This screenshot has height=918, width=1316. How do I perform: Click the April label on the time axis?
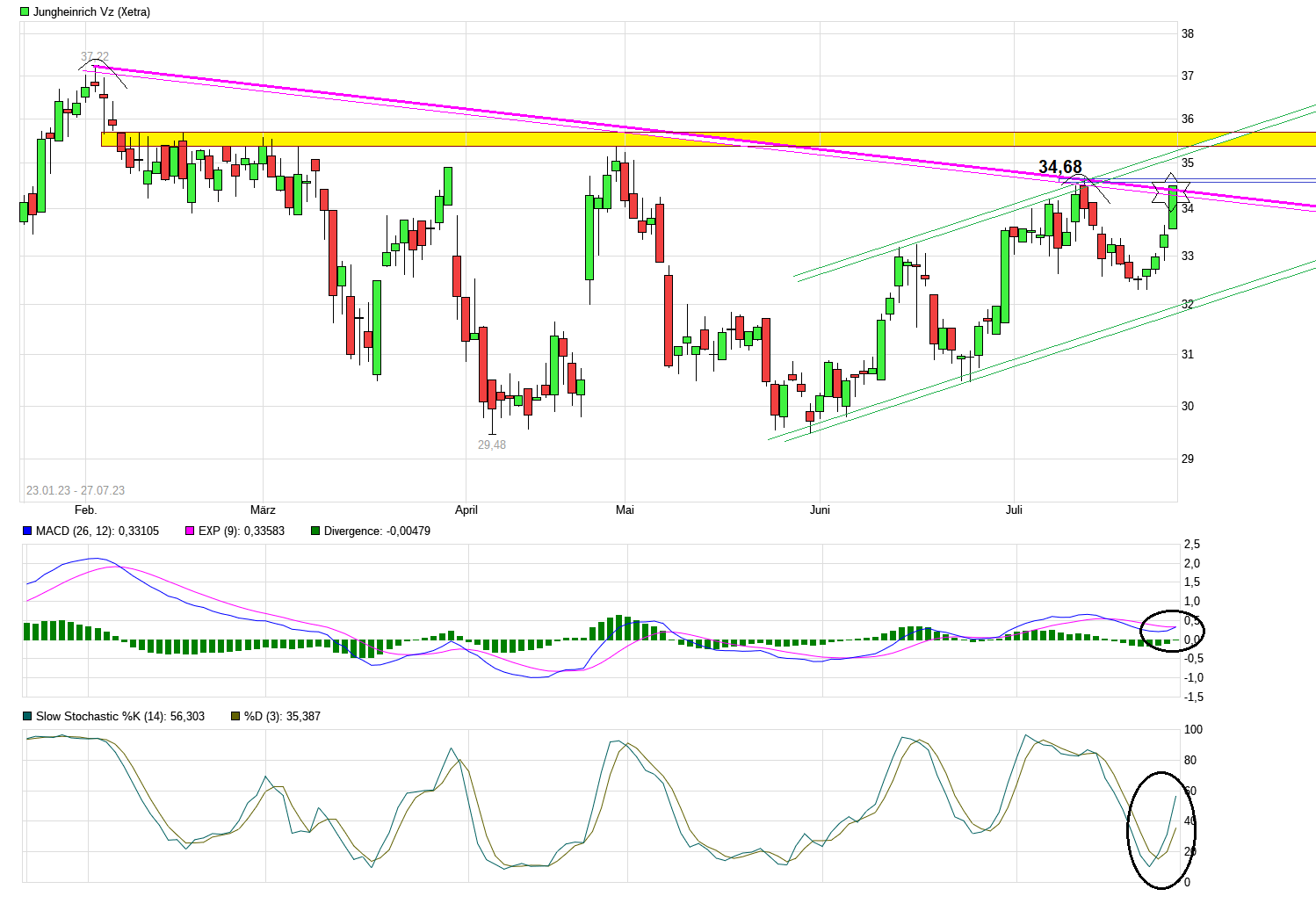click(x=466, y=510)
